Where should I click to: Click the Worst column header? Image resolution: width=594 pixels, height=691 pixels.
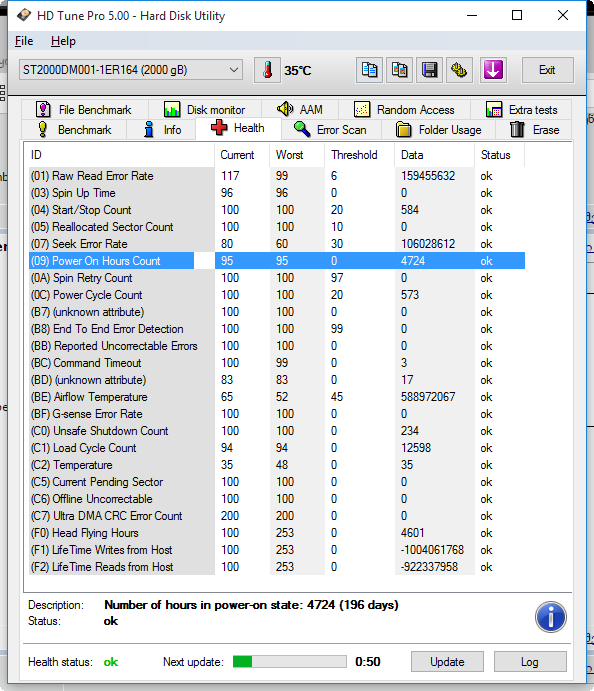pyautogui.click(x=297, y=155)
